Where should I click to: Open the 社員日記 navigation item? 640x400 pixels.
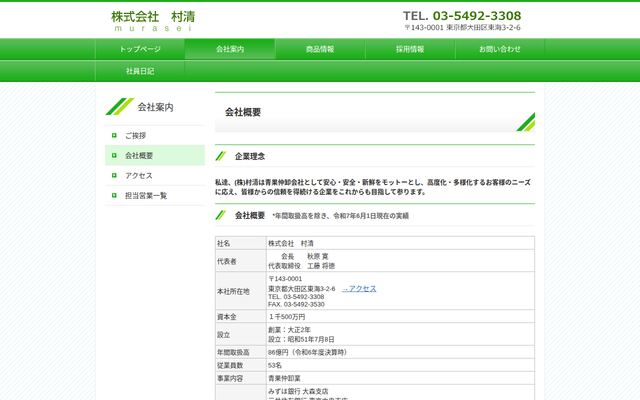click(x=140, y=71)
